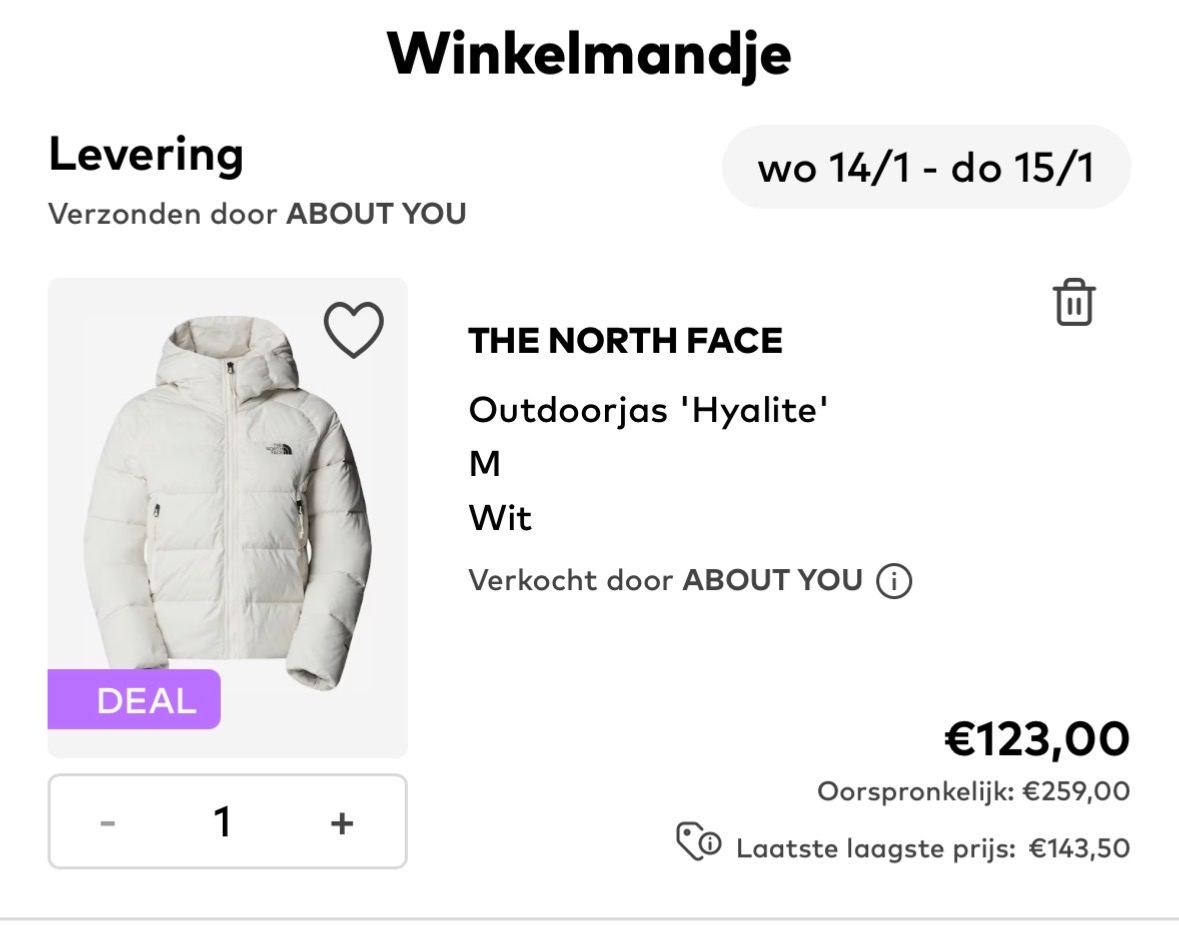This screenshot has width=1179, height=935.
Task: Tap the plus icon to increase quantity
Action: coord(342,821)
